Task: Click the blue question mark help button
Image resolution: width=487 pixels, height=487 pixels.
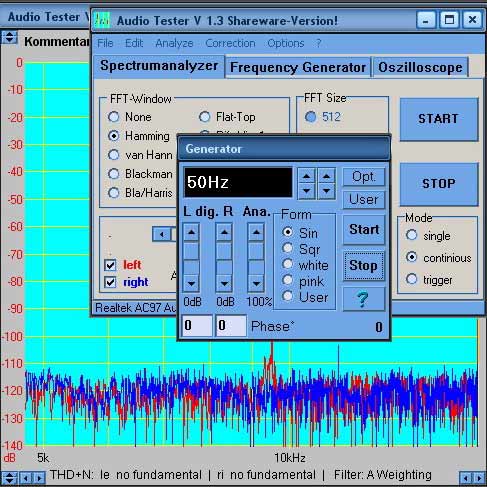Action: [364, 299]
